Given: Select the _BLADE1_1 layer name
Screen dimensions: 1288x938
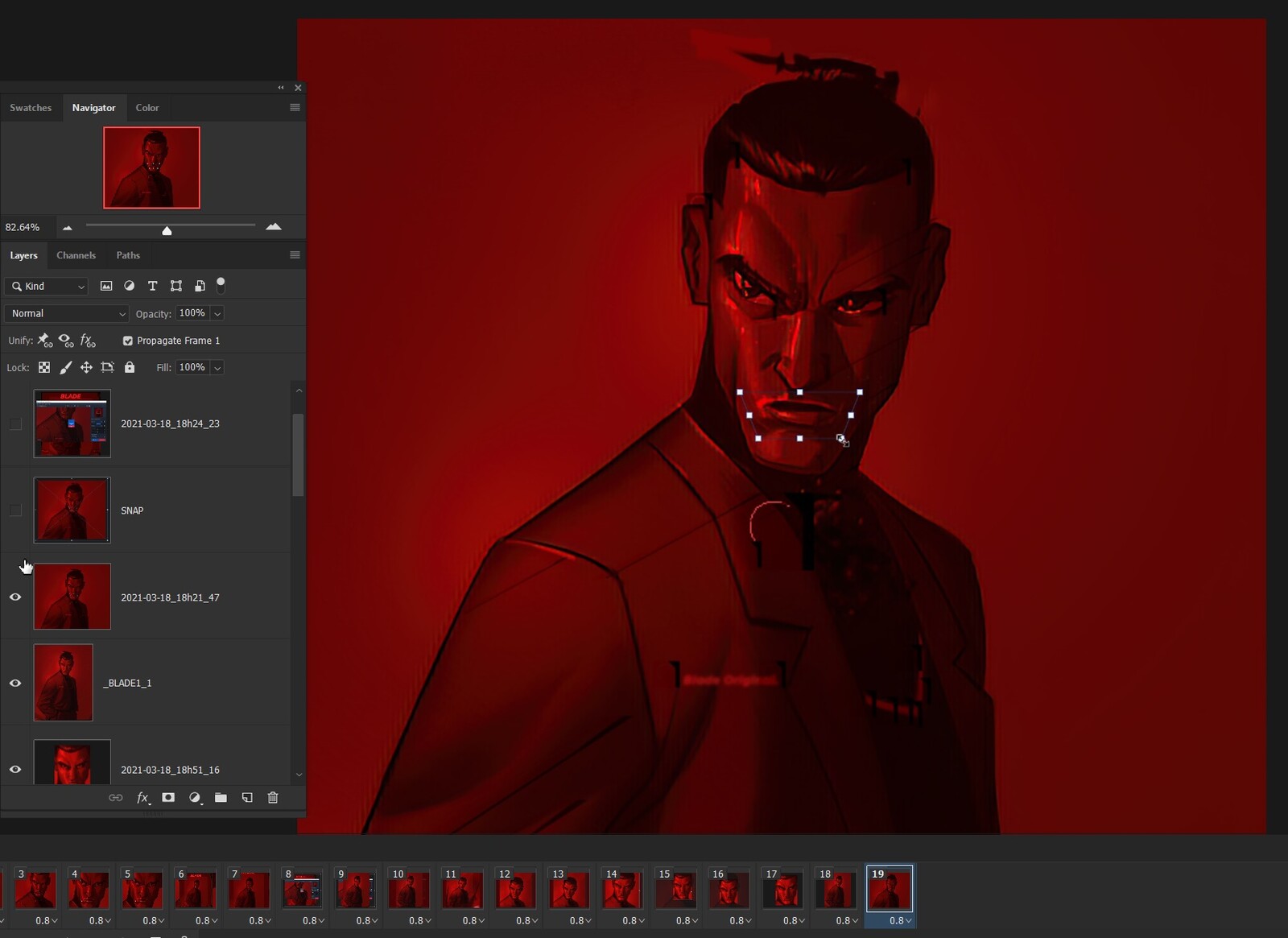Looking at the screenshot, I should (127, 684).
